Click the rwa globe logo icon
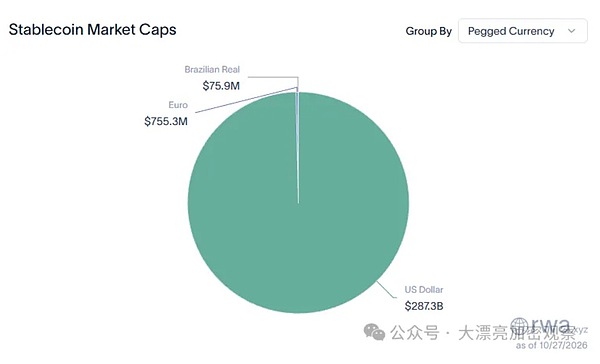The height and width of the screenshot is (364, 600). [x=520, y=326]
